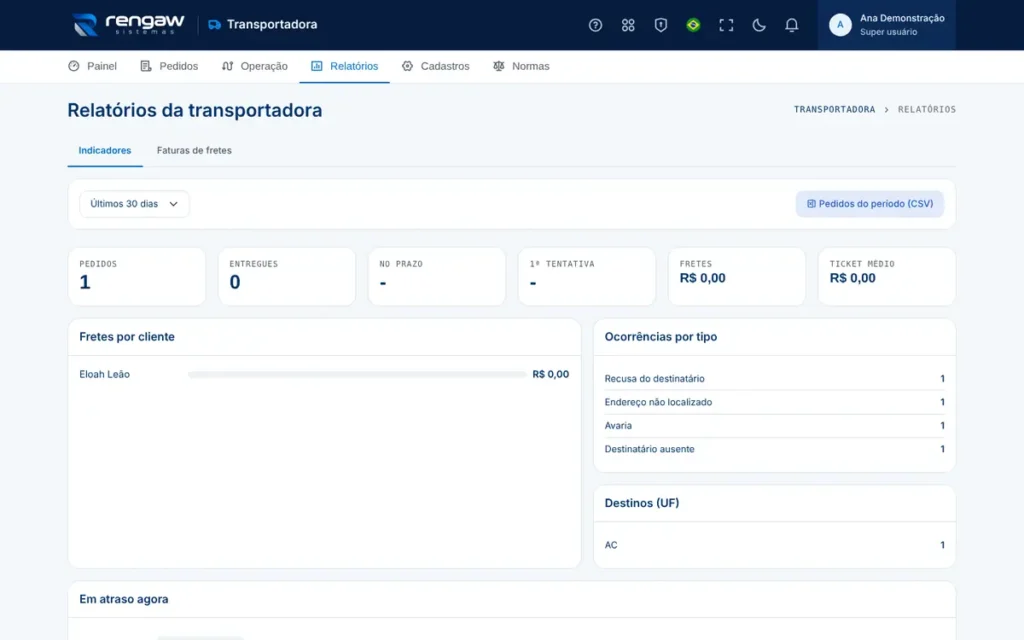Change language via Brazil flag icon
This screenshot has width=1024, height=640.
coord(693,25)
